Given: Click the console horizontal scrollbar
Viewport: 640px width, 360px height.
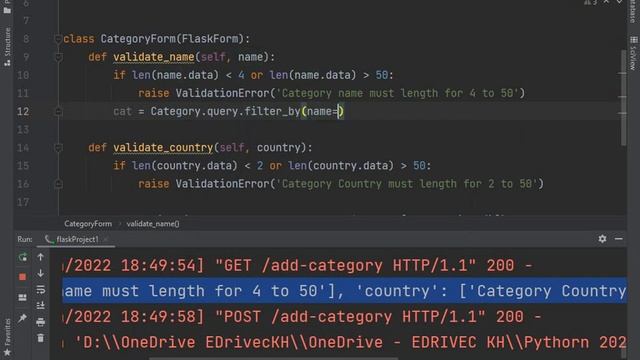Looking at the screenshot, I should point(273,358).
